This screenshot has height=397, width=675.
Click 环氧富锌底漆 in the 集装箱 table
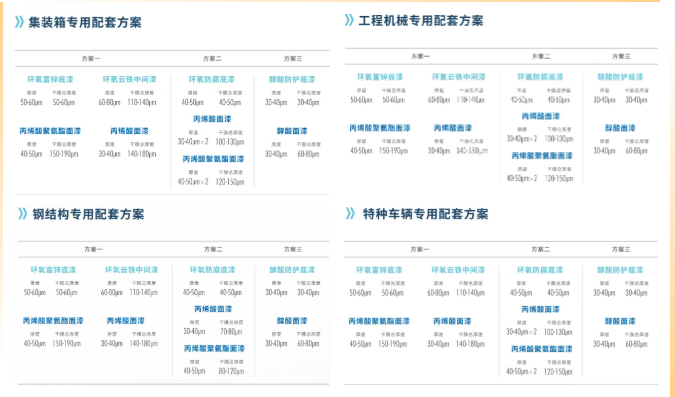coord(50,79)
